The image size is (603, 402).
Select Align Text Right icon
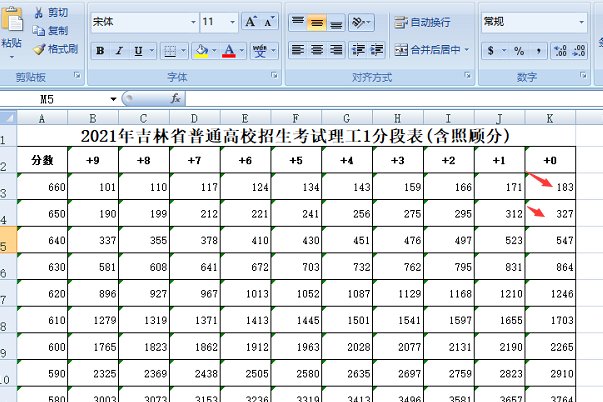(336, 50)
